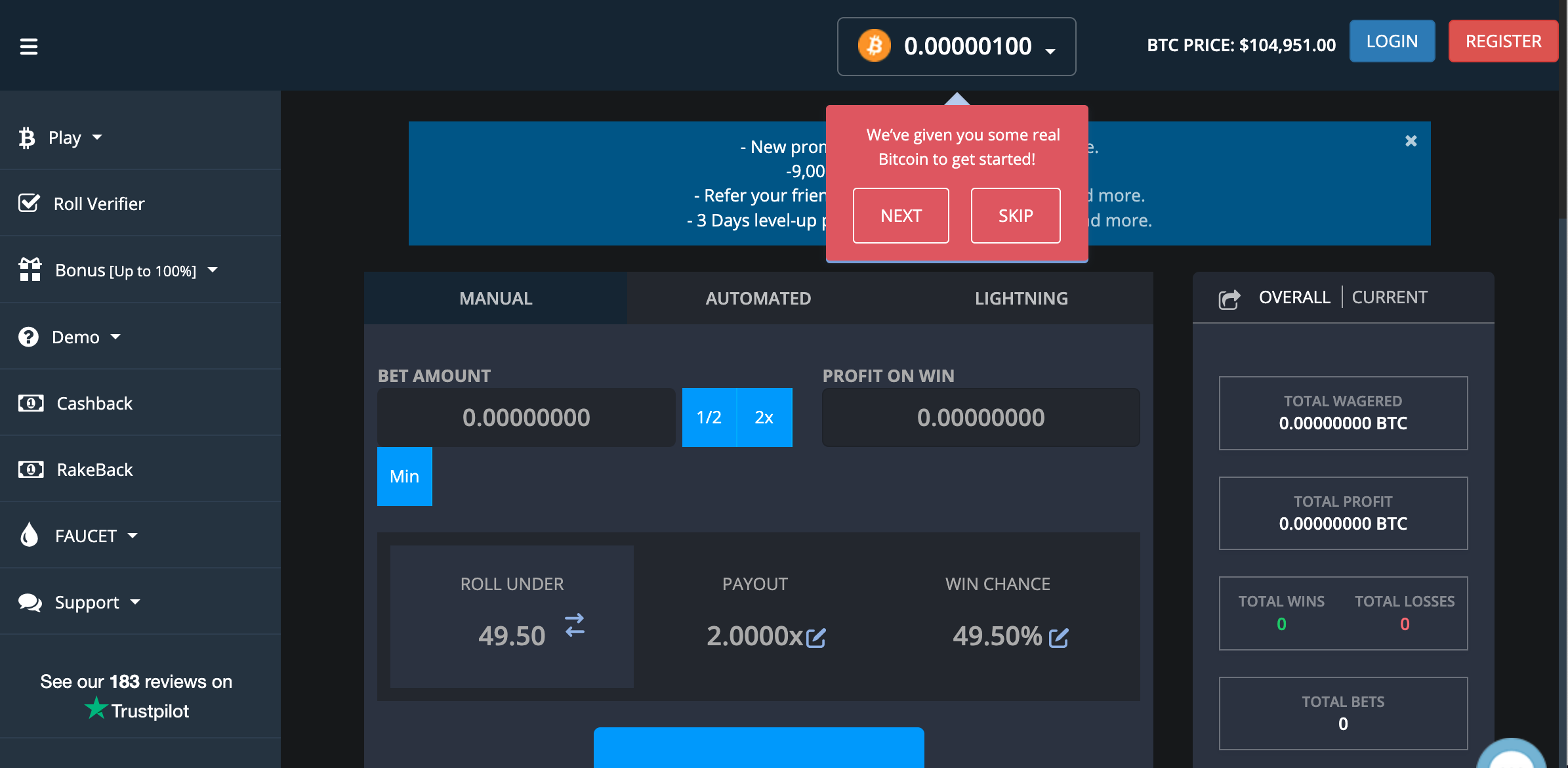Click the Bitcoin coin icon in balance box
Viewport: 1568px width, 768px height.
875,46
